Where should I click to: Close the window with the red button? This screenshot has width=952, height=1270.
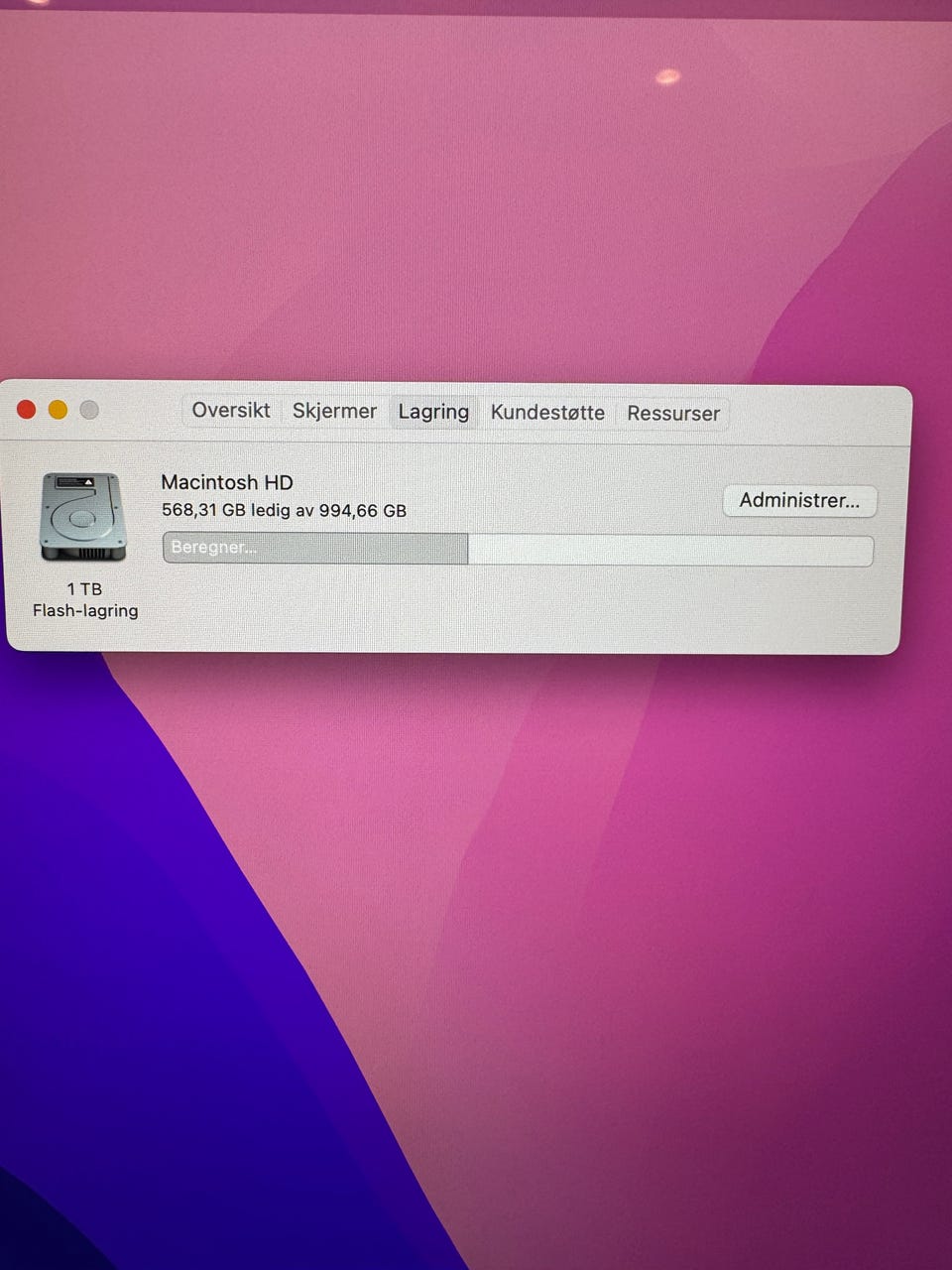(x=27, y=410)
